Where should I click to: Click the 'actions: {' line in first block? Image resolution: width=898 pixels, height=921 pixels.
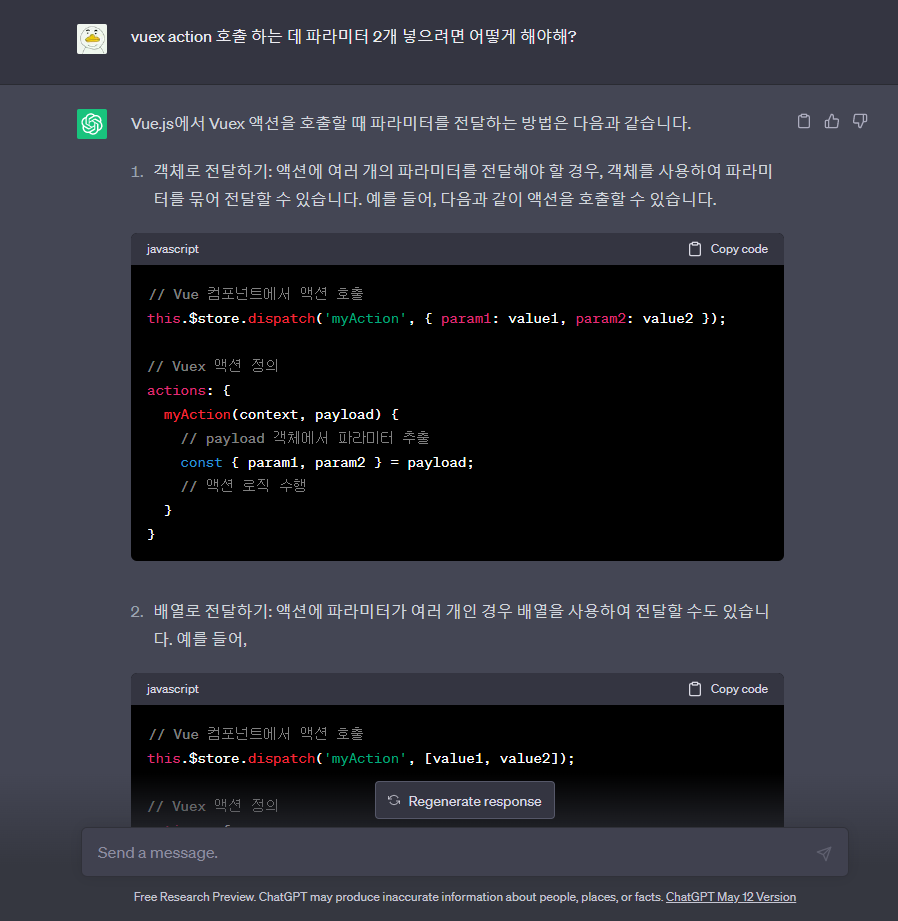coord(189,391)
